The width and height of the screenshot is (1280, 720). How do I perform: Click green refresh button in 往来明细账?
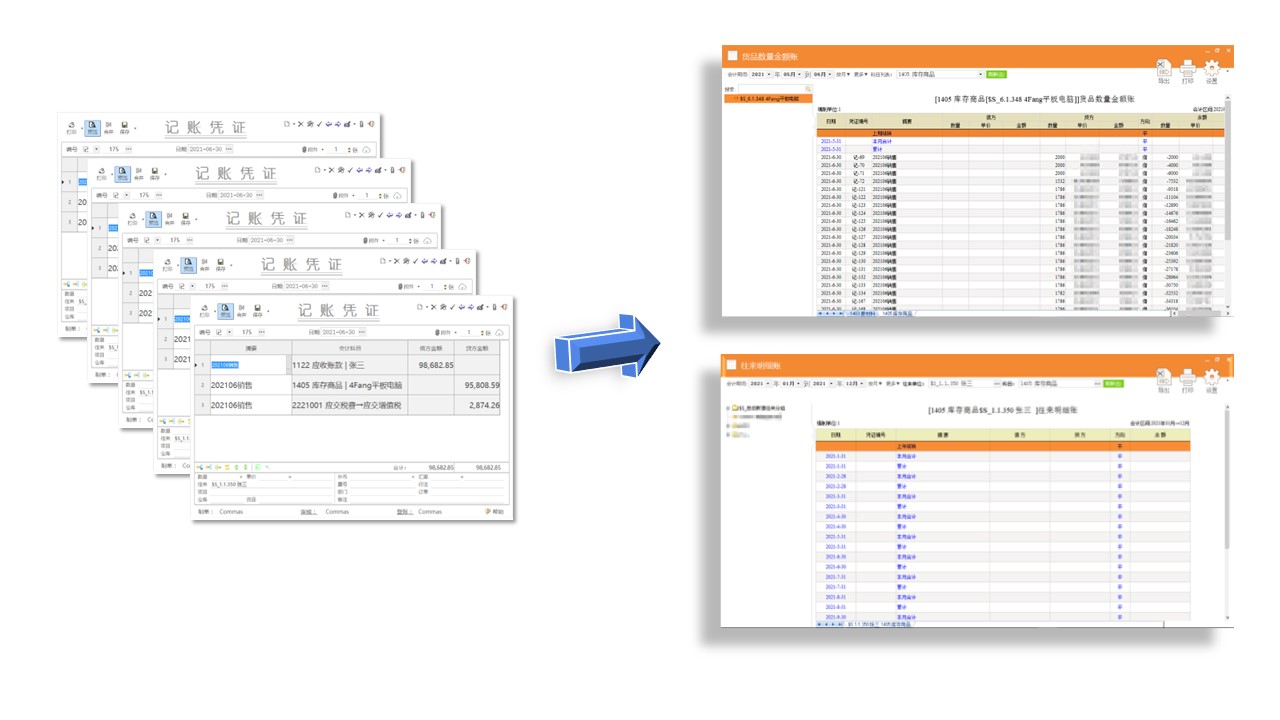tap(1112, 383)
